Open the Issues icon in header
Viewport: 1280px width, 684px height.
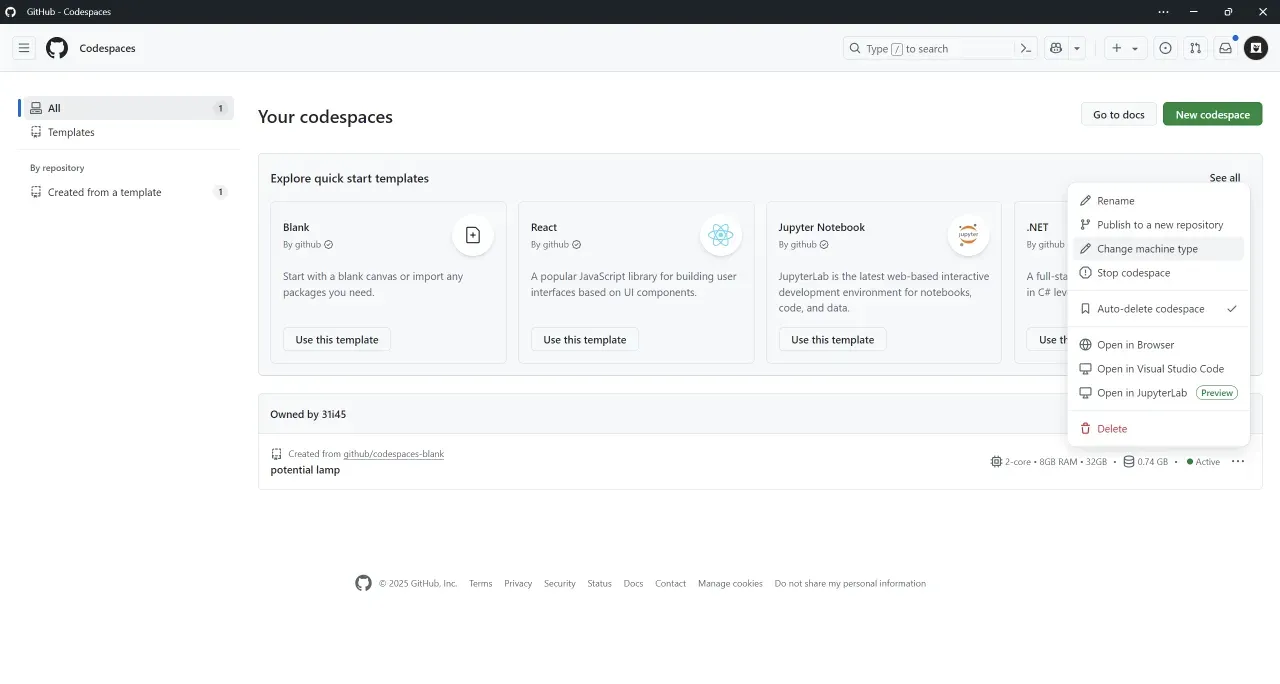[1165, 48]
